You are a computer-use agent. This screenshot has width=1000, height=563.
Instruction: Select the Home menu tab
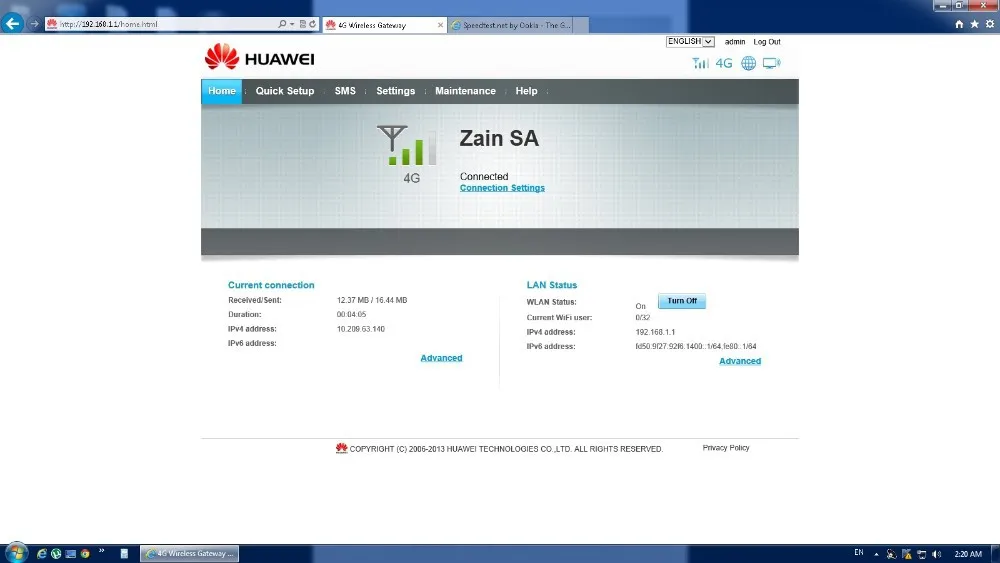221,91
